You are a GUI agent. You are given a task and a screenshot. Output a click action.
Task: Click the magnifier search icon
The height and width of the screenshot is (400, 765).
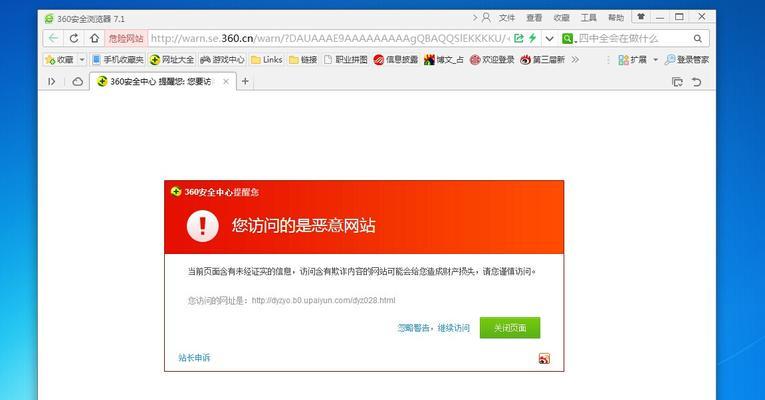[698, 39]
